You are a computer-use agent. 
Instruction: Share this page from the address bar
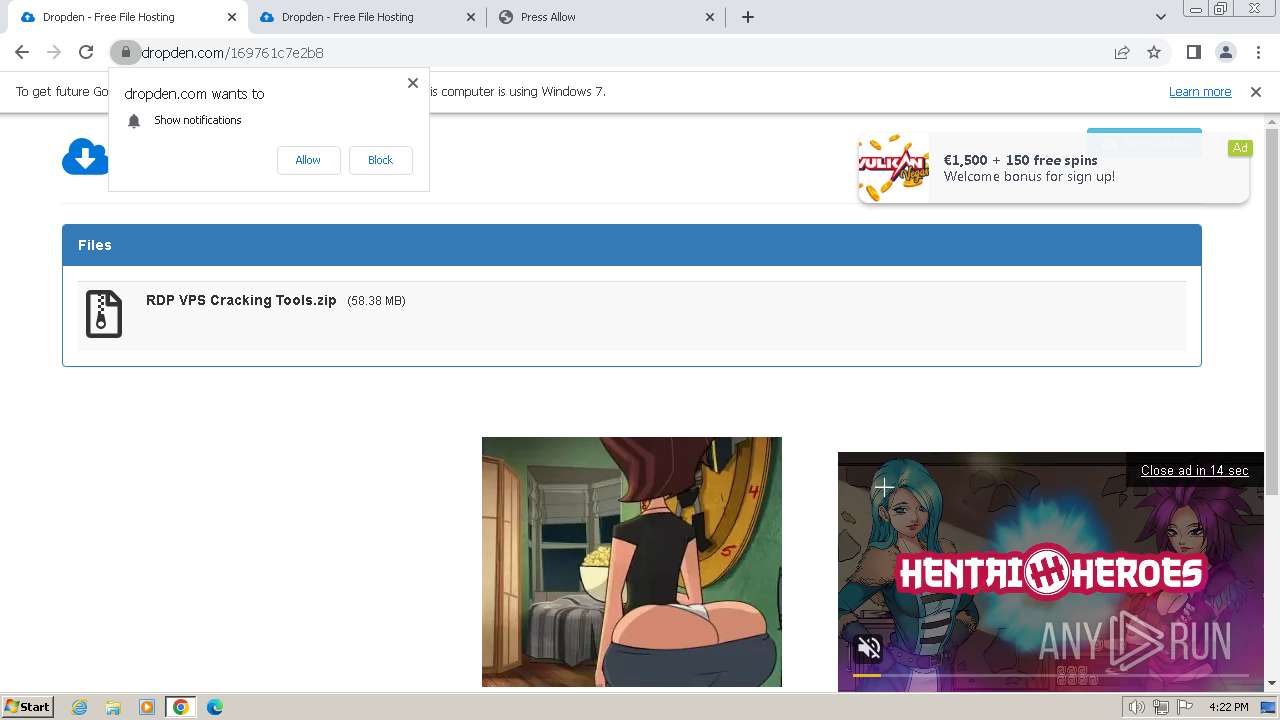coord(1122,52)
